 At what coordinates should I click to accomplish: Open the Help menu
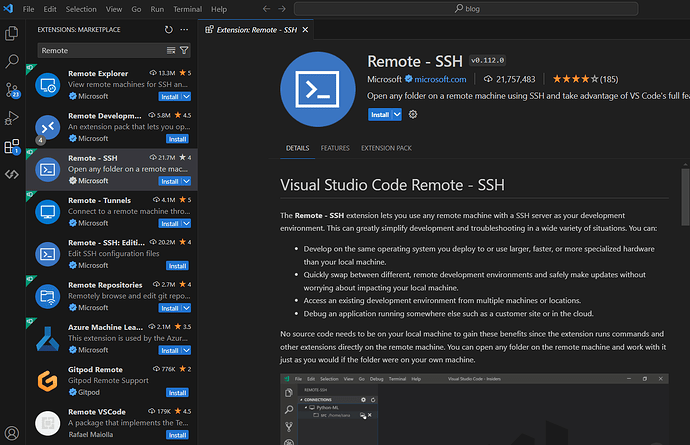point(219,9)
